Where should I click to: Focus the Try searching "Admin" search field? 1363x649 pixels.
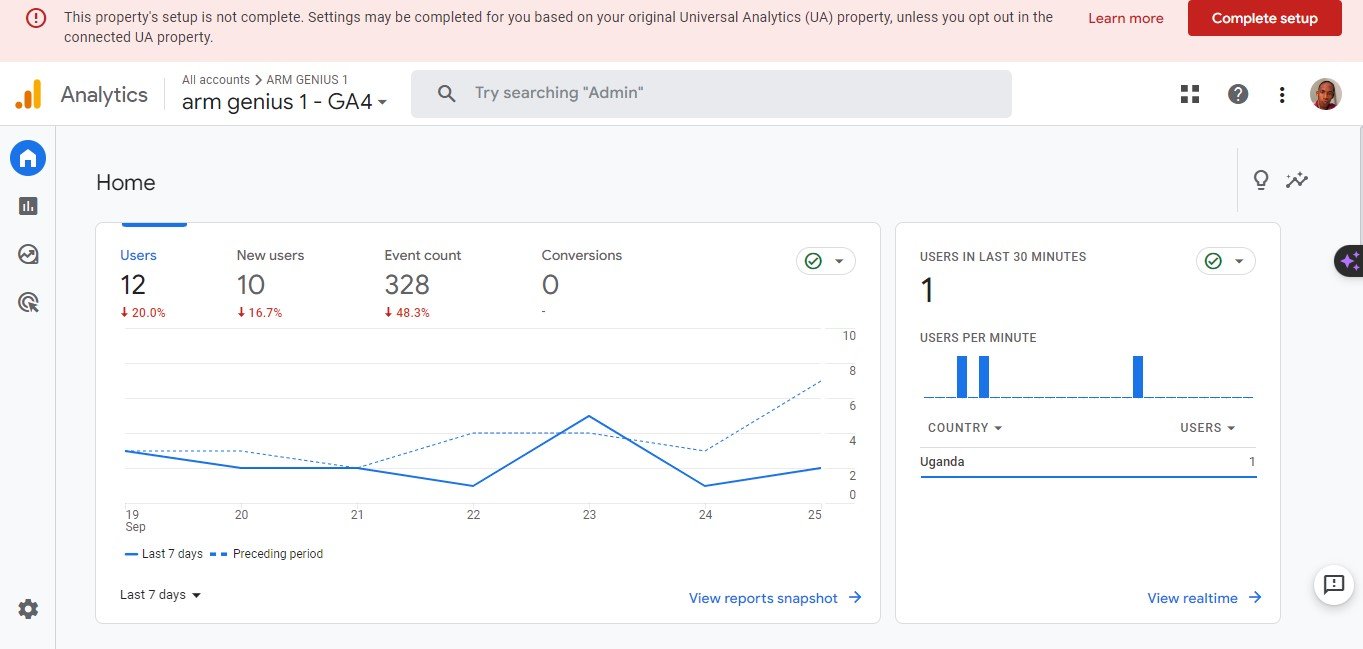tap(711, 93)
